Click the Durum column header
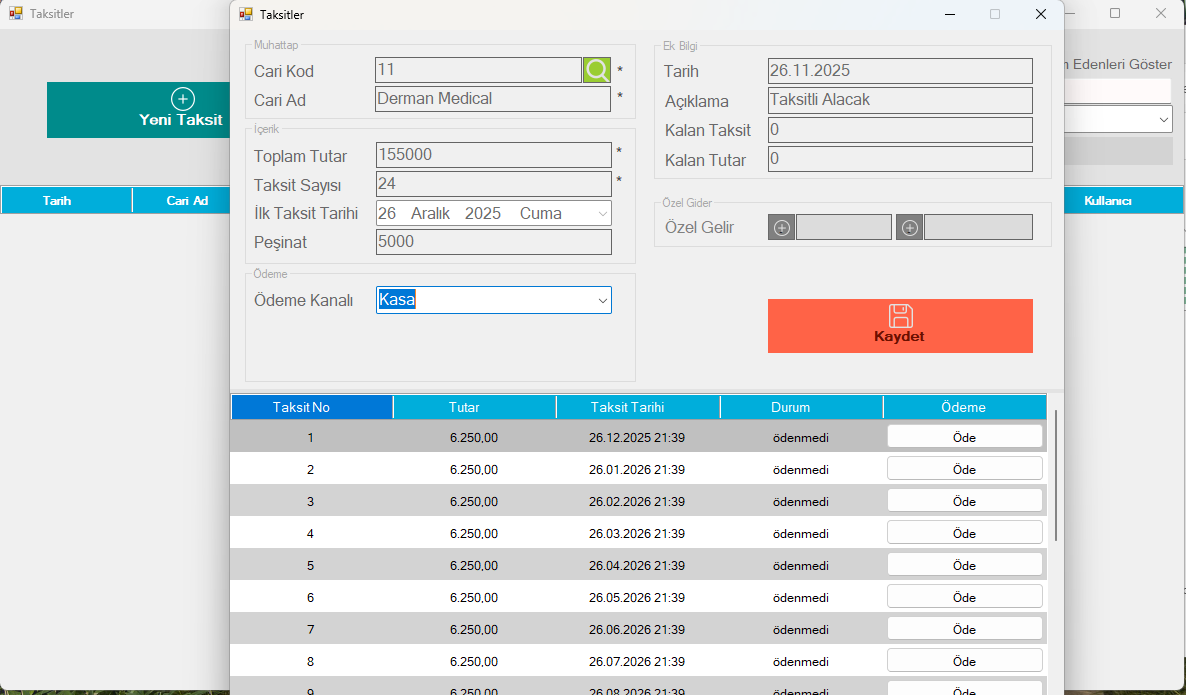1186x695 pixels. coord(800,407)
